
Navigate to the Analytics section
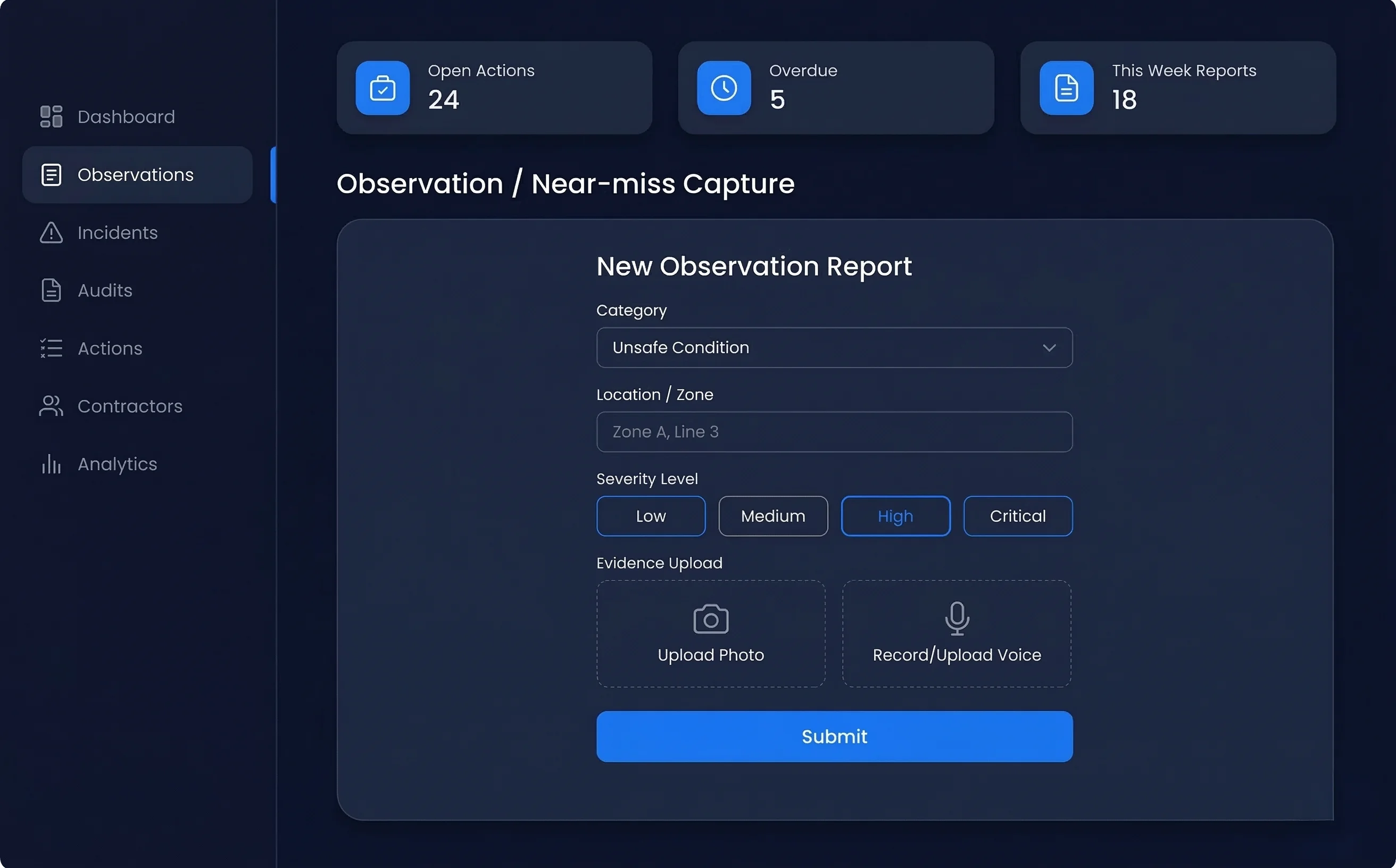117,464
